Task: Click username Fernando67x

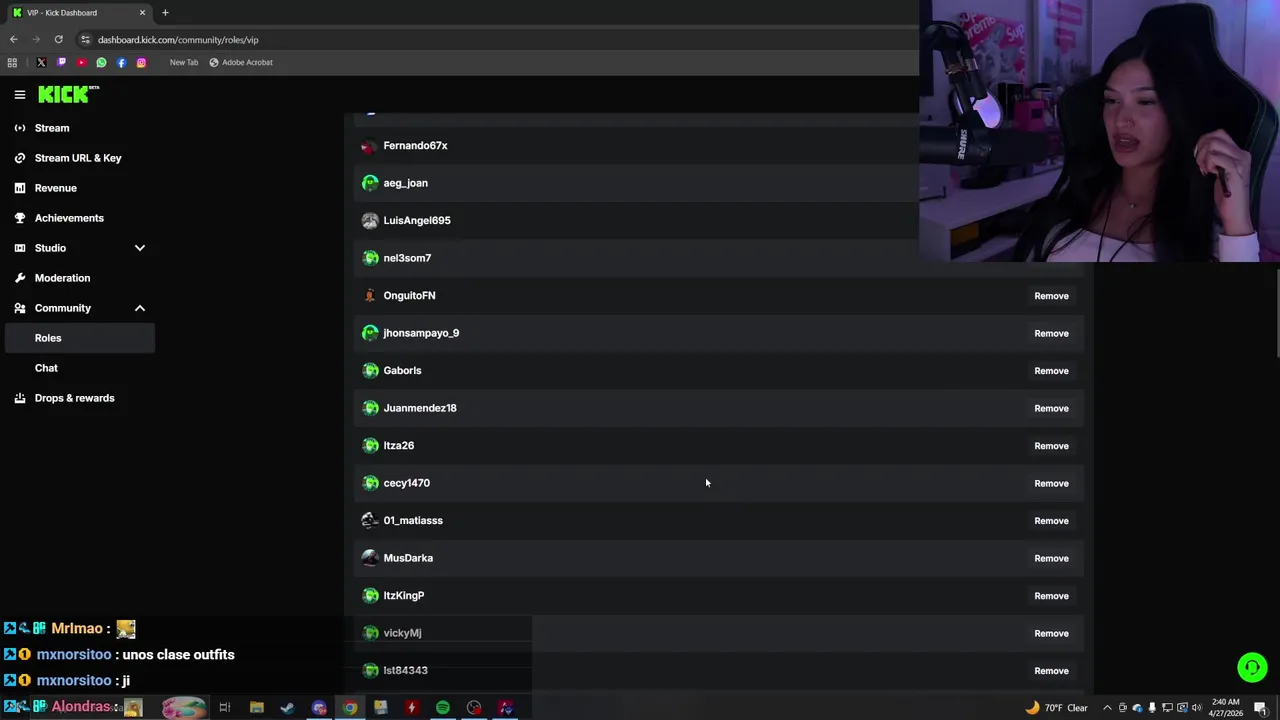Action: [415, 146]
